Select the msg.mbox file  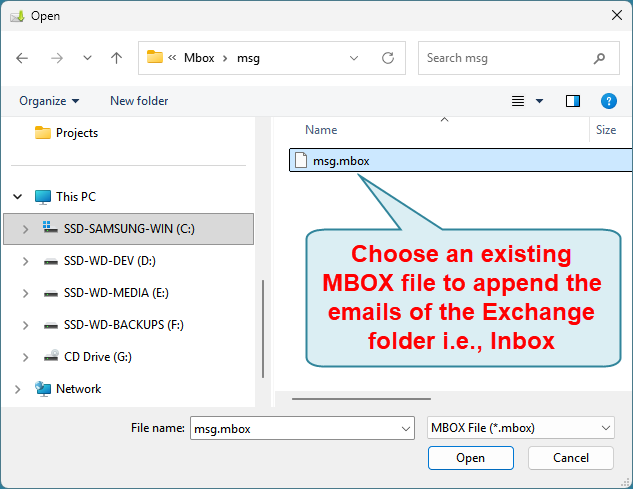point(340,160)
